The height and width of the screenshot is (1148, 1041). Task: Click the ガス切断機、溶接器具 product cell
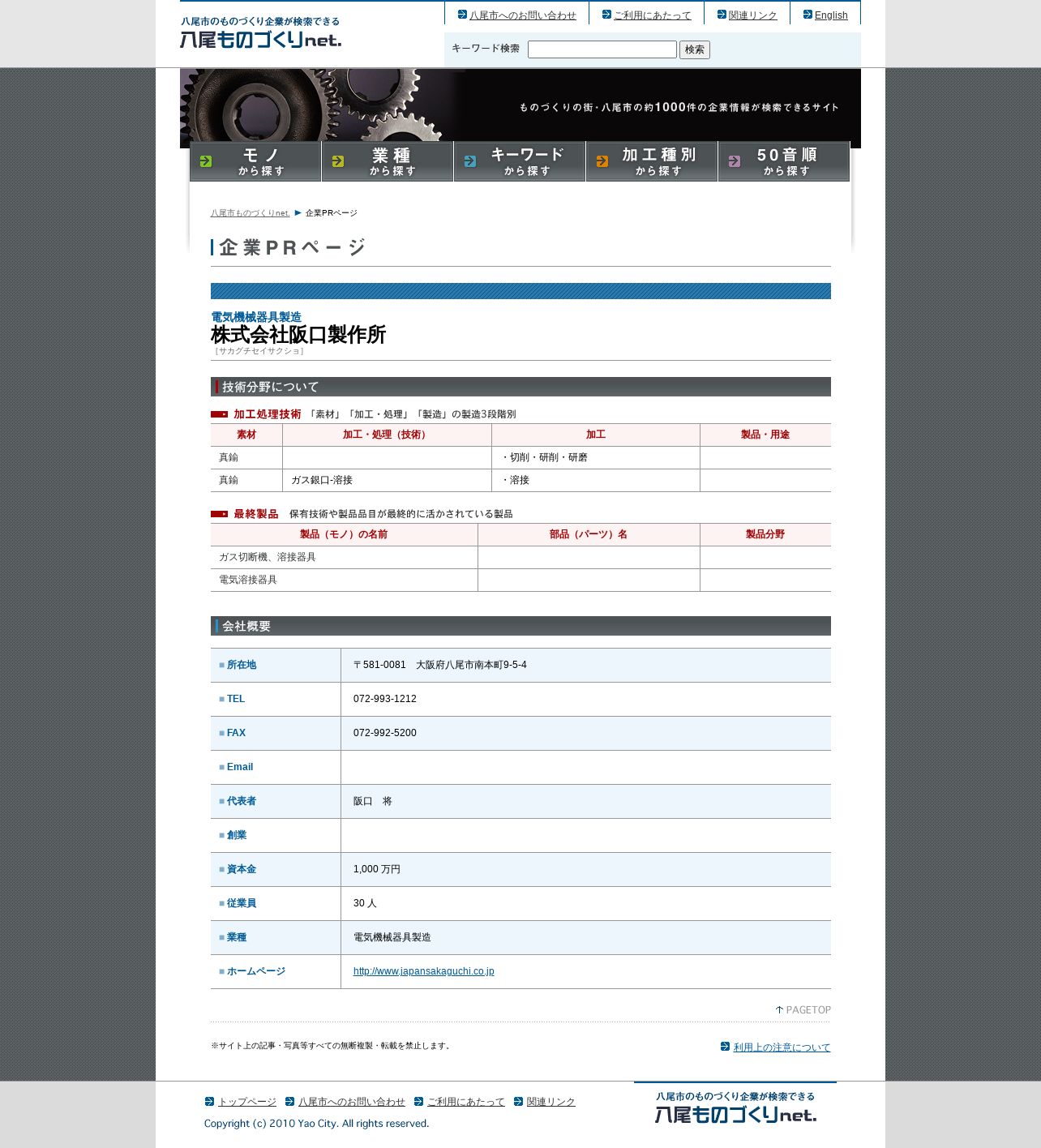point(344,557)
